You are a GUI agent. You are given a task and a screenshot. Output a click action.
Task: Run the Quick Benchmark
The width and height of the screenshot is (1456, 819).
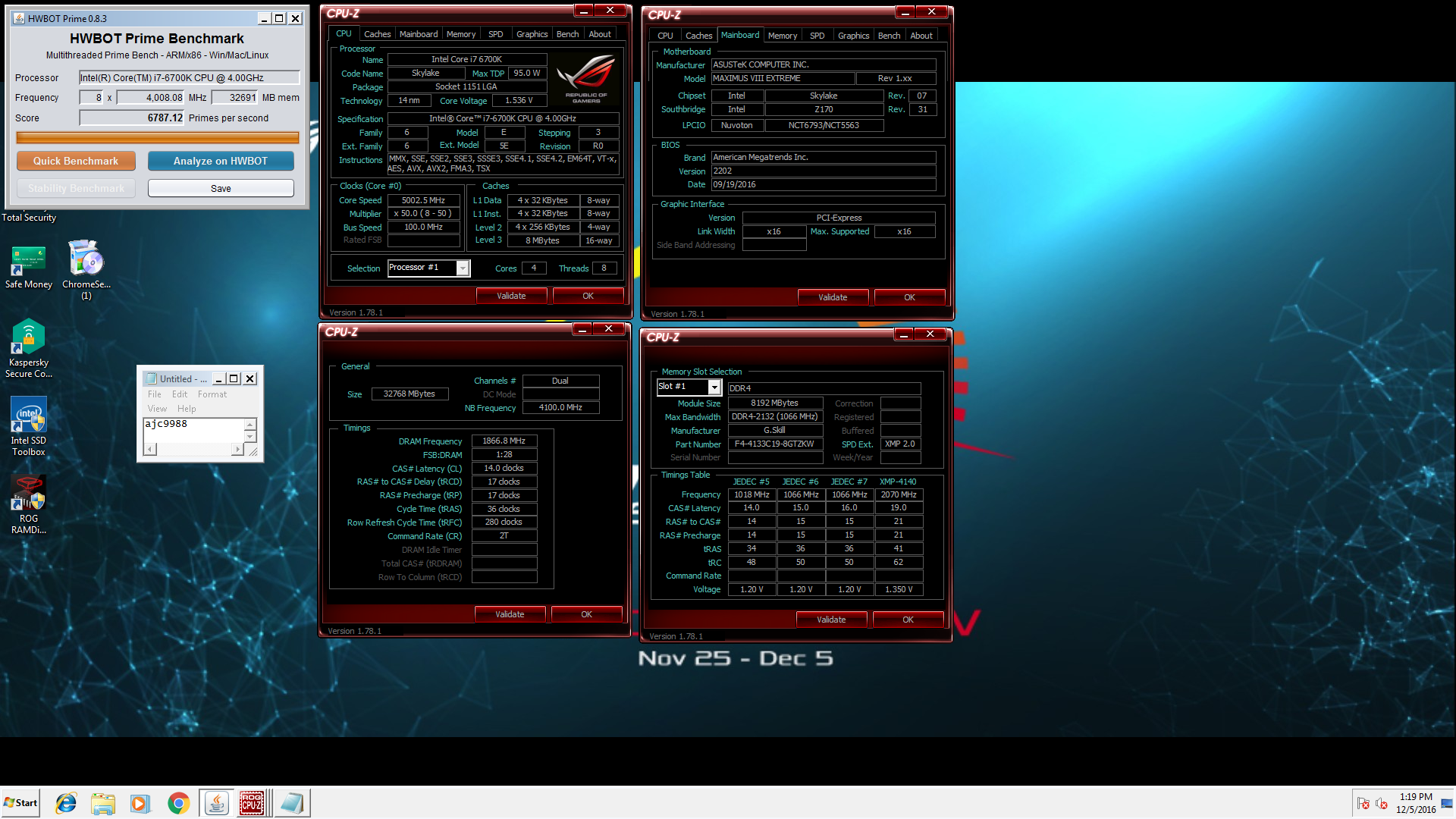[76, 161]
